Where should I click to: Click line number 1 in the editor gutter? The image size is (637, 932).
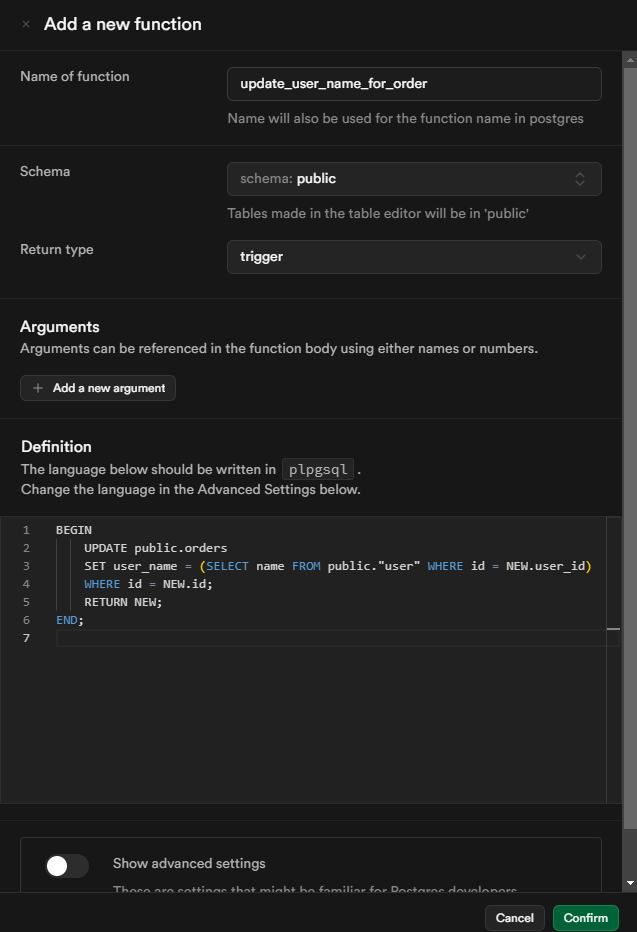25,529
